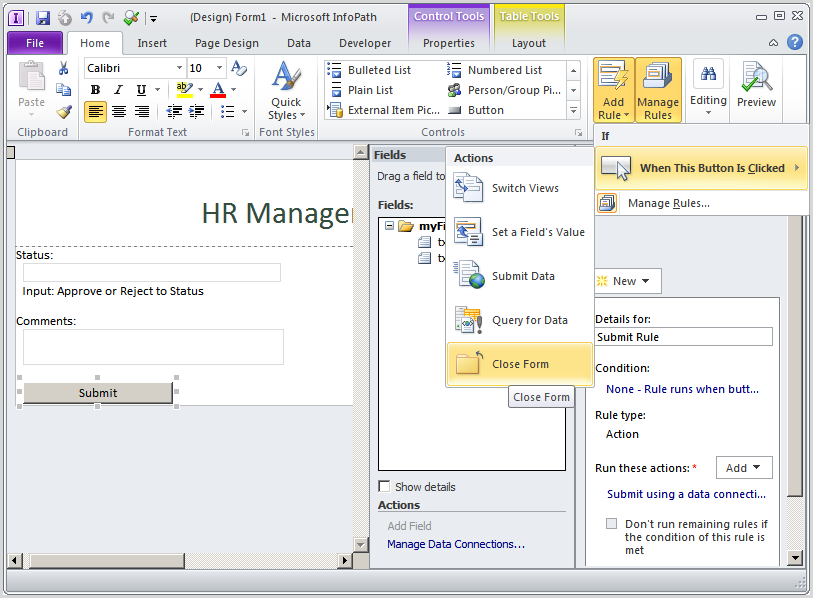Click into the Status text field

coord(151,272)
